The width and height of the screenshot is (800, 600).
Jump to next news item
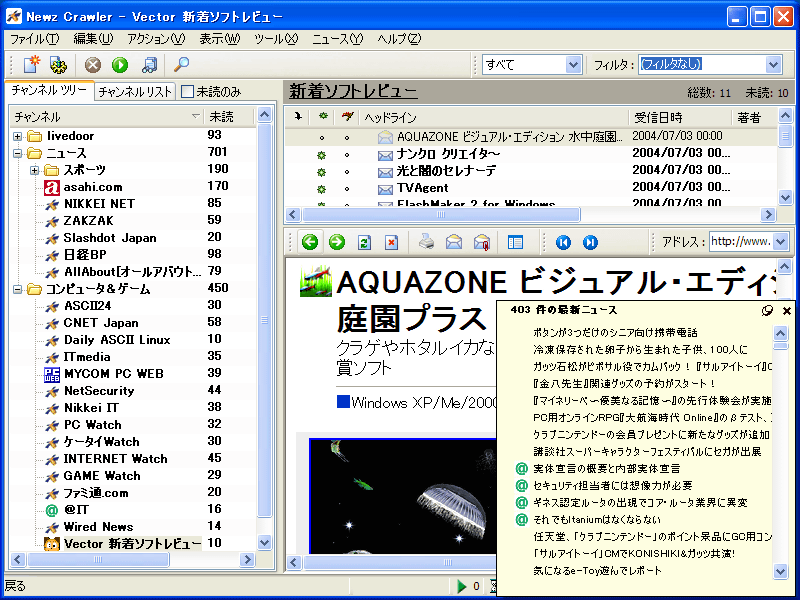pos(590,242)
